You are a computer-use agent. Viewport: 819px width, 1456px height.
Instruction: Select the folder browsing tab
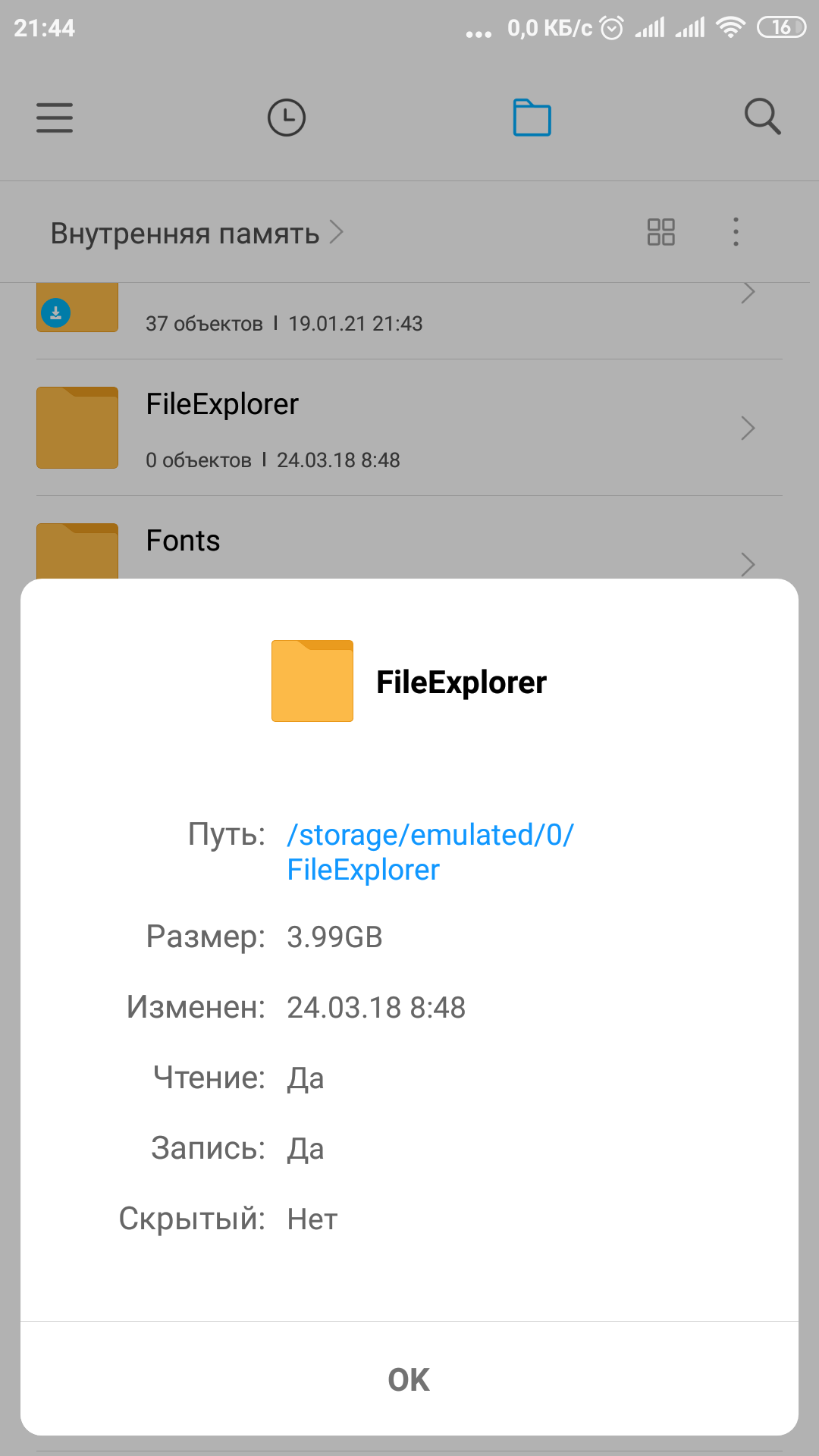pos(532,118)
